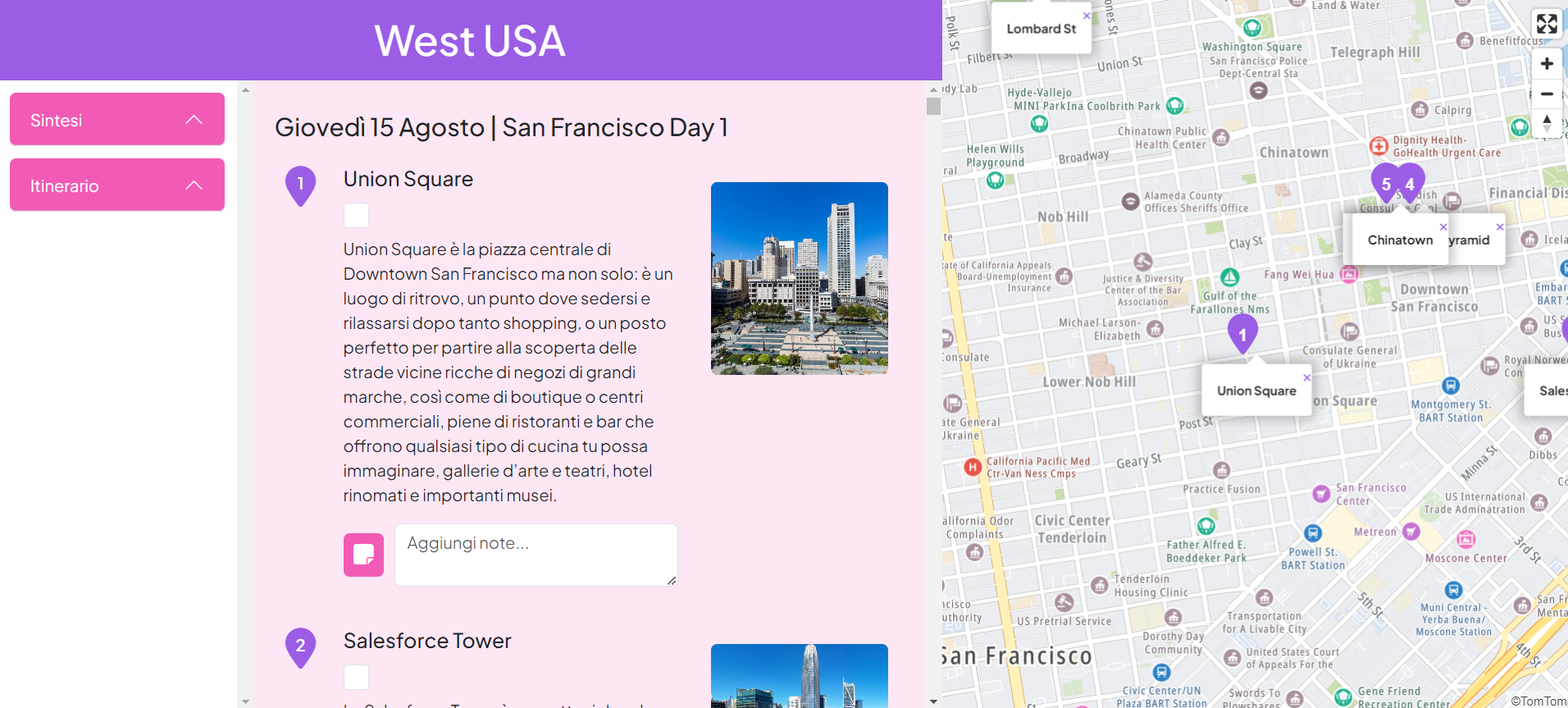Click the Ina Coolbrith Park icon

1175,106
